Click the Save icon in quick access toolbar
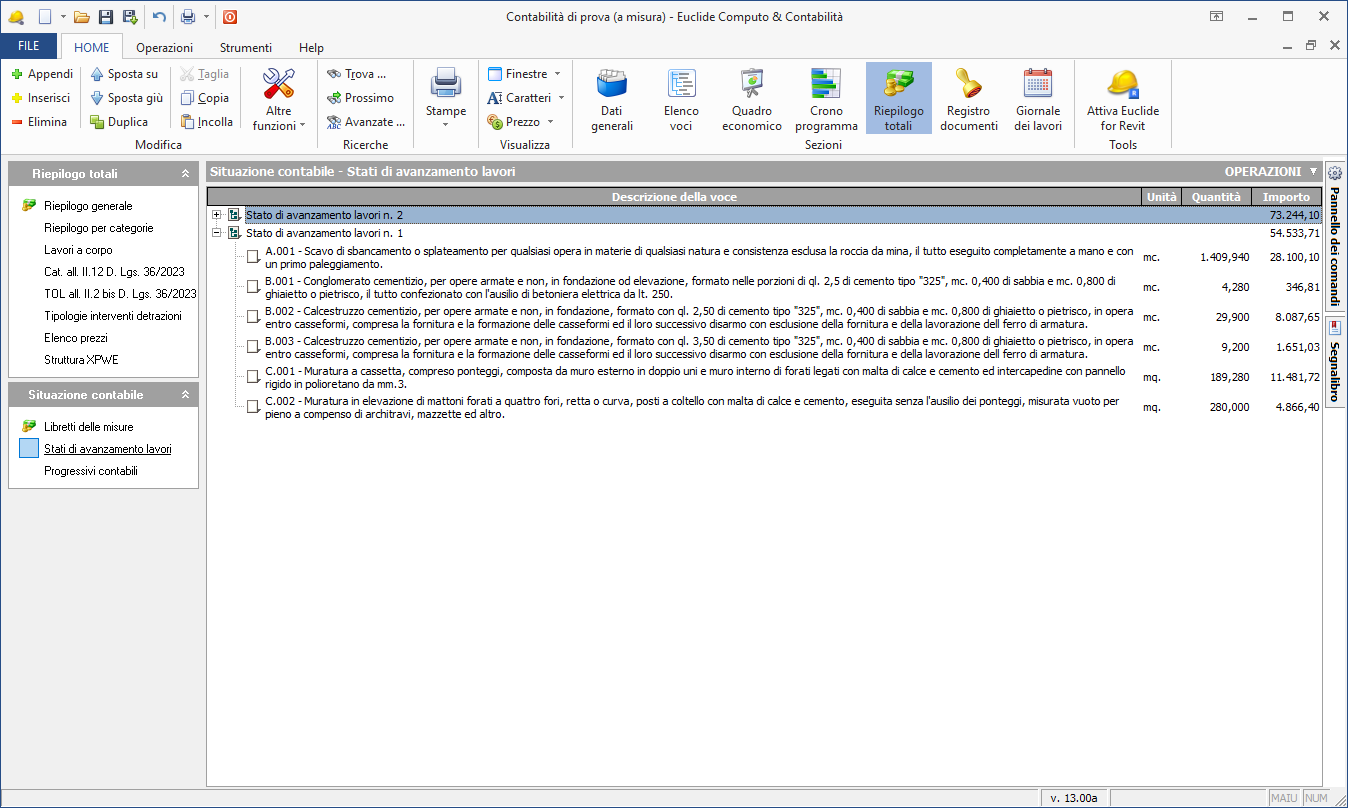 pyautogui.click(x=106, y=17)
